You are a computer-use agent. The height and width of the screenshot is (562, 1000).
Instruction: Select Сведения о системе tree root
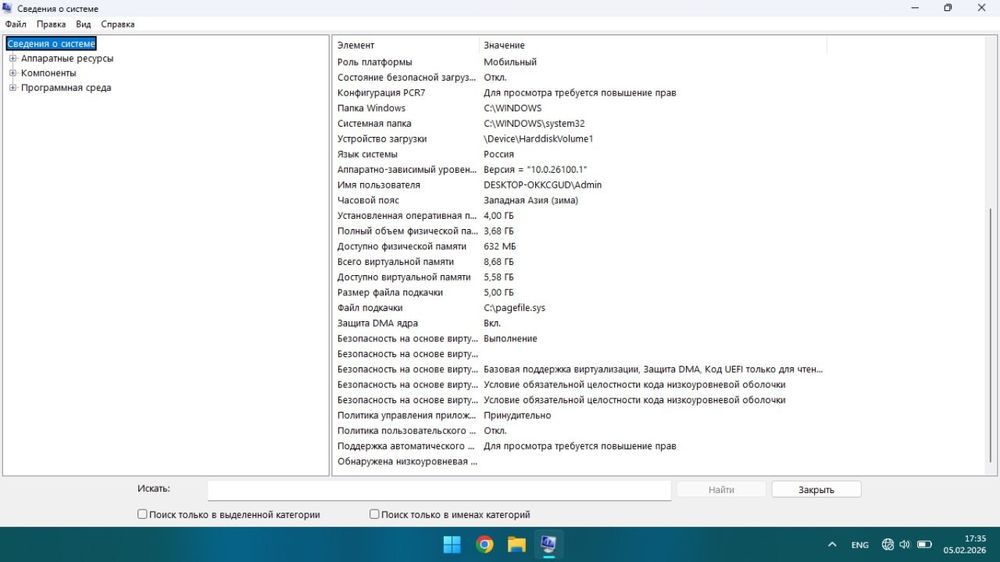pyautogui.click(x=51, y=43)
